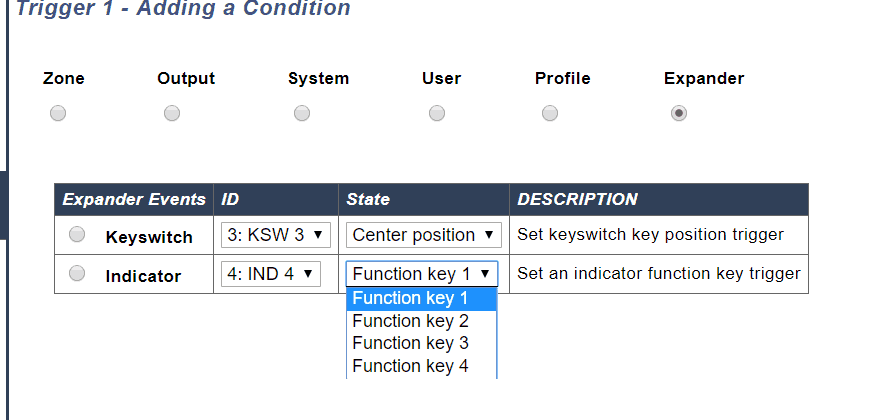This screenshot has width=870, height=420.
Task: Select the Output radio button
Action: pyautogui.click(x=172, y=114)
